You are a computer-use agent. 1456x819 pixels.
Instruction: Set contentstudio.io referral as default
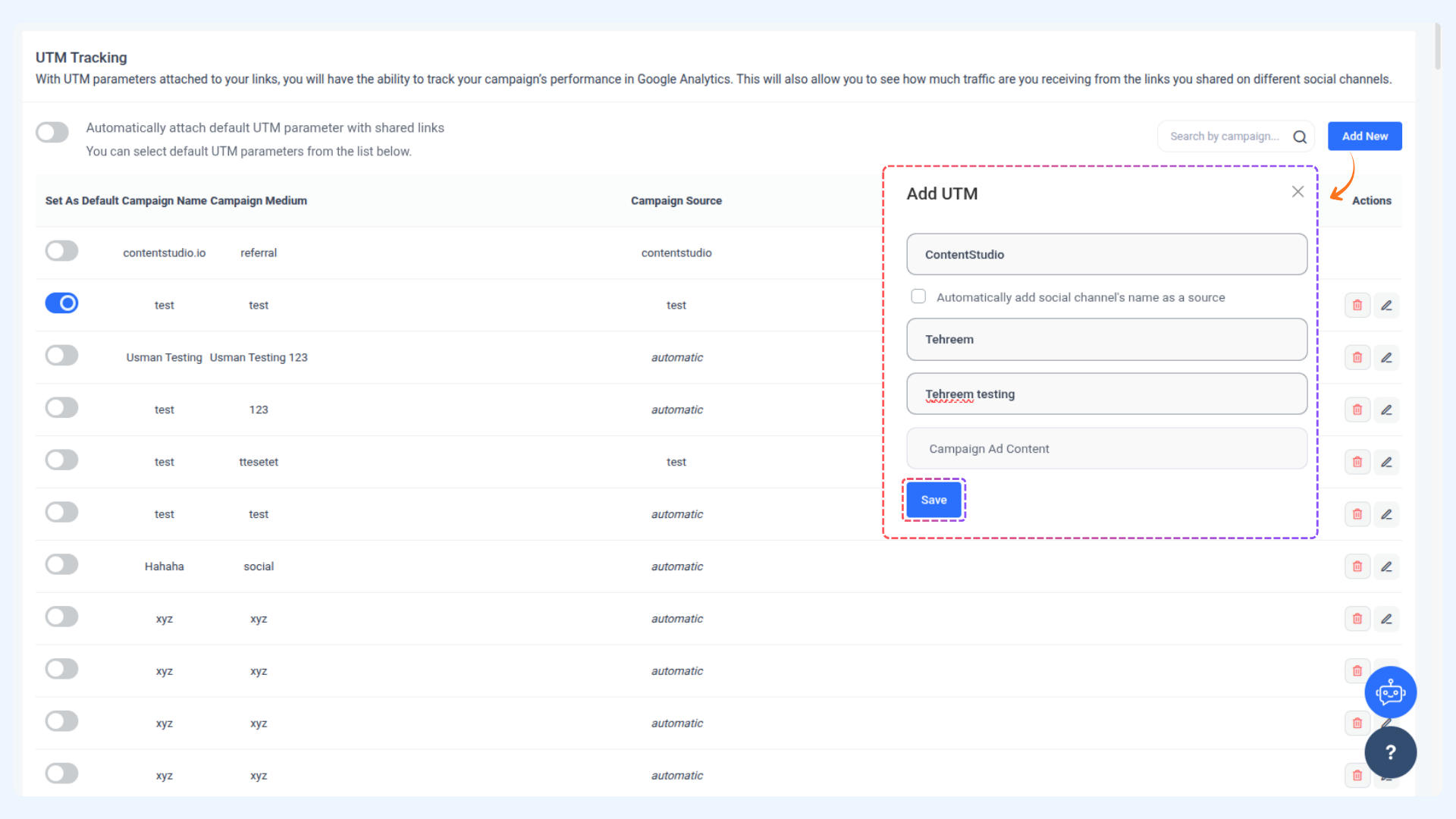[x=61, y=251]
